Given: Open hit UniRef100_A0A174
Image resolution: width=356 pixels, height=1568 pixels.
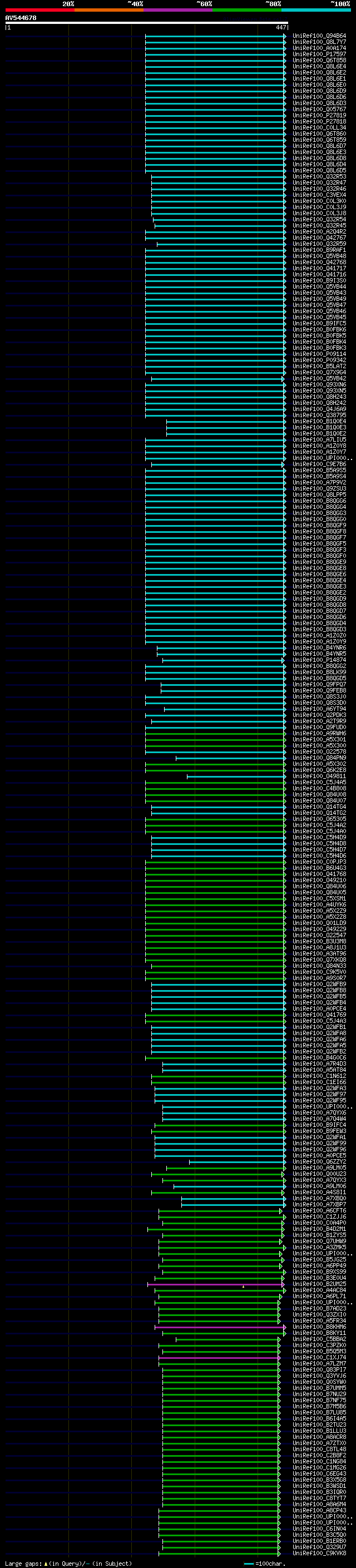Looking at the screenshot, I should pyautogui.click(x=319, y=48).
